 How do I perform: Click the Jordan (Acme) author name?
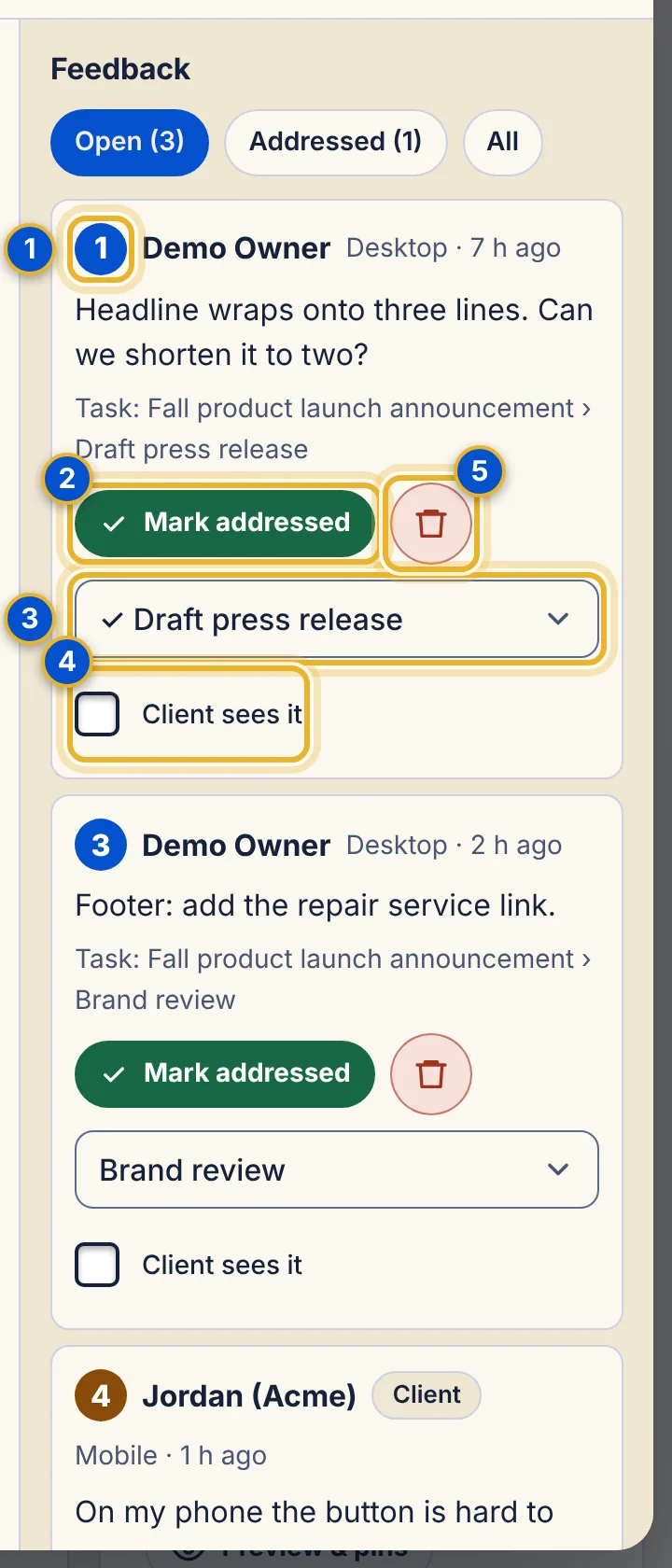(x=249, y=1396)
